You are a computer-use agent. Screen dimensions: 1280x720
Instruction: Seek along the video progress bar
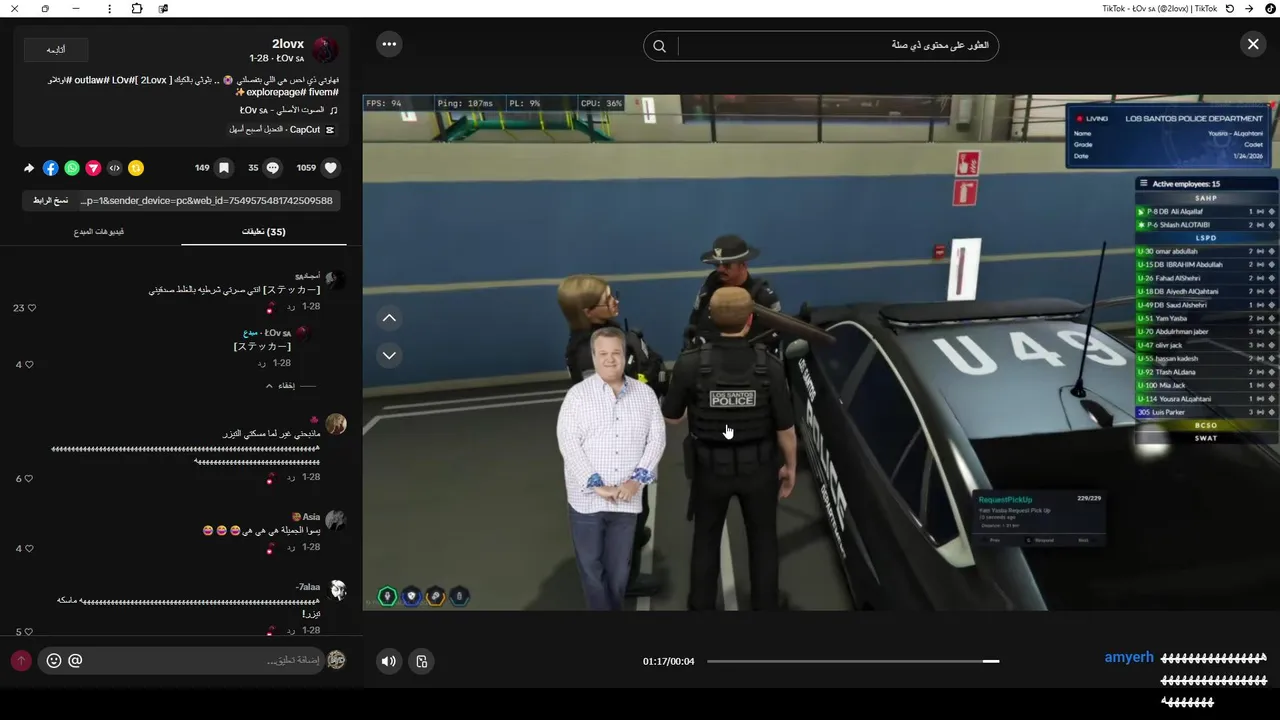(x=853, y=661)
